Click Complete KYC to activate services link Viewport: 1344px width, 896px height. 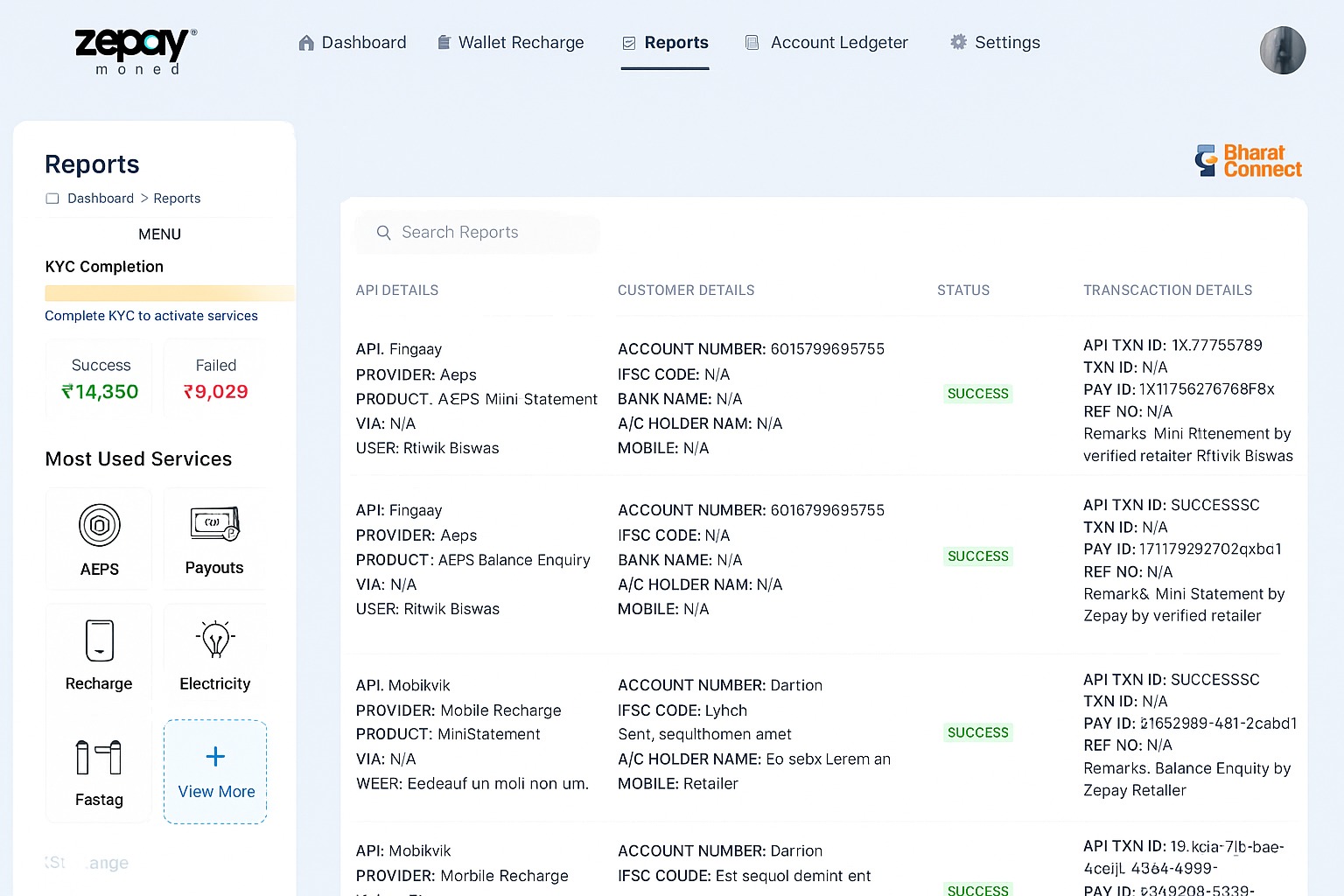[151, 316]
